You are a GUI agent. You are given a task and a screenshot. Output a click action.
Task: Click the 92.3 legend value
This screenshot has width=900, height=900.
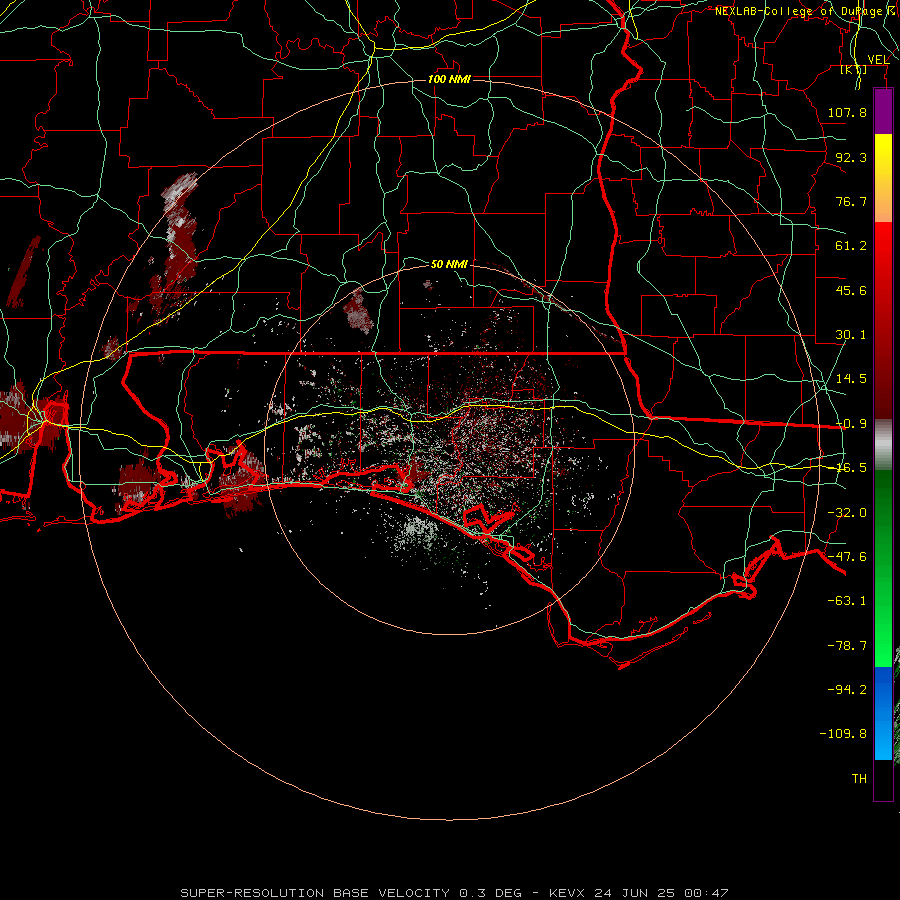tap(851, 157)
